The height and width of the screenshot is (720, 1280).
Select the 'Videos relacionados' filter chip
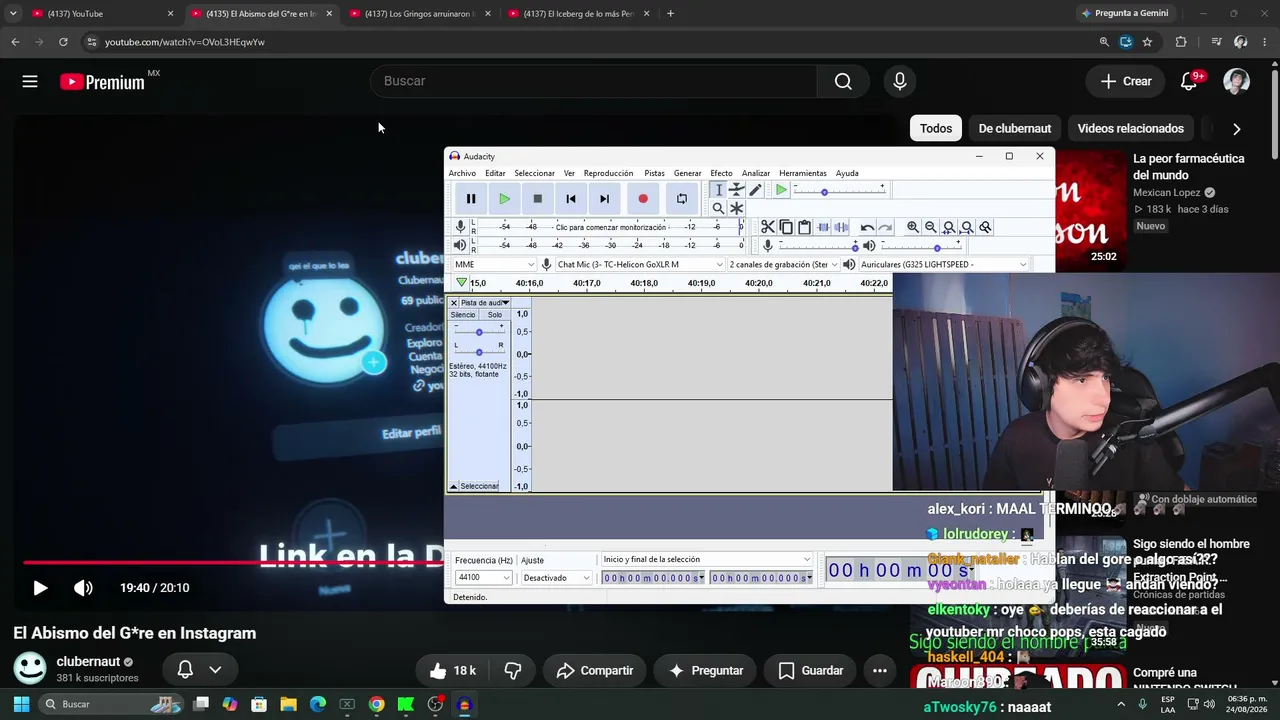1130,128
